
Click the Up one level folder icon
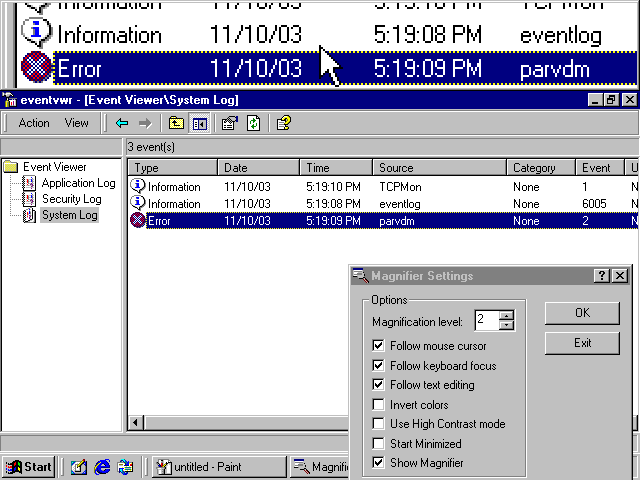point(176,123)
